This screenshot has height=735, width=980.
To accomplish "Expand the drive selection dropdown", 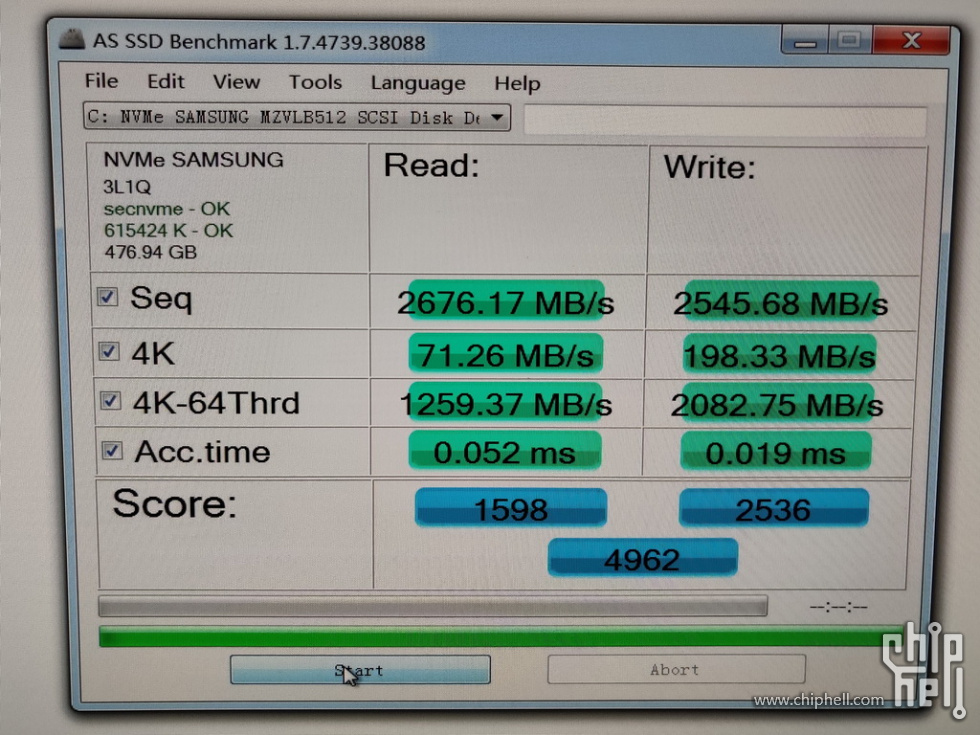I will pos(497,118).
